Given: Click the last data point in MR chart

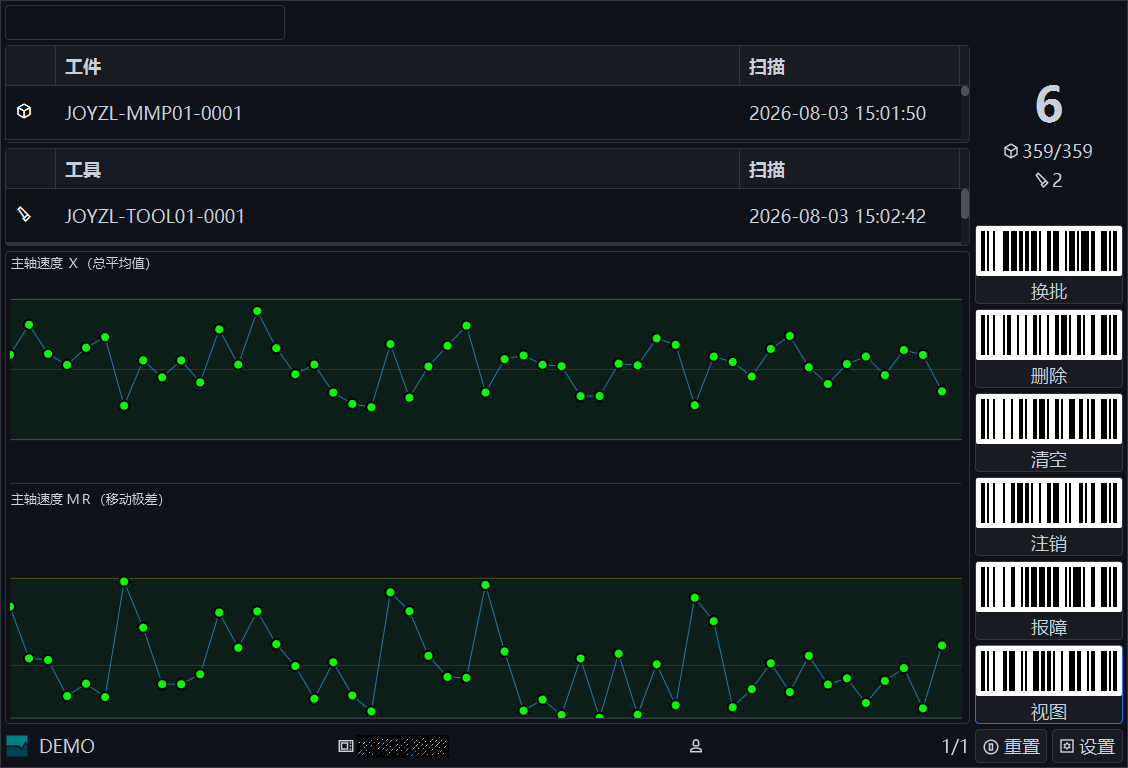Looking at the screenshot, I should (x=942, y=645).
